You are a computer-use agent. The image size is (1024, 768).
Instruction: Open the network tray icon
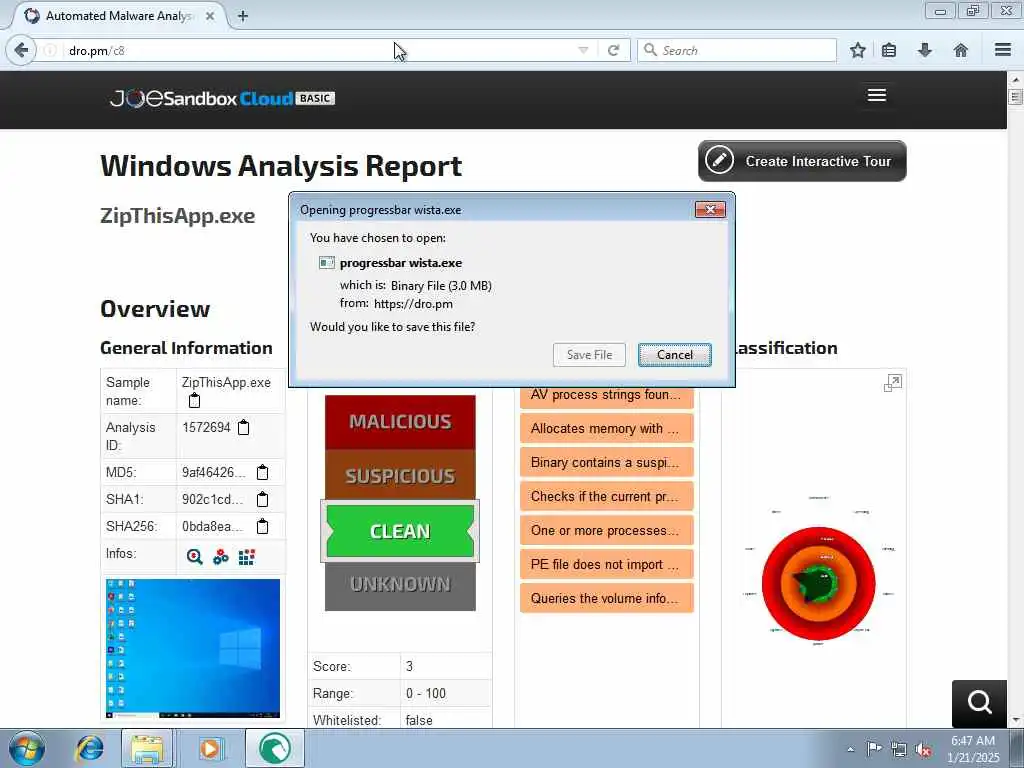899,750
